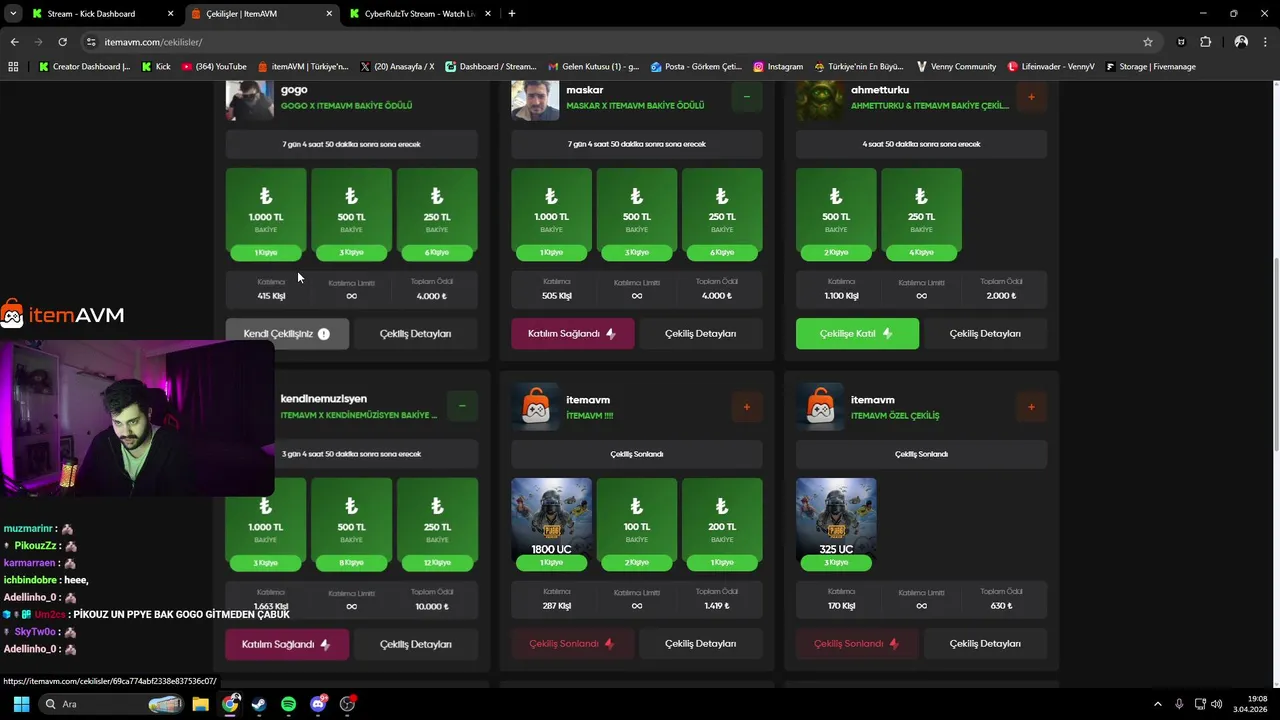Expand hidden system tray icons chevron
Viewport: 1280px width, 720px height.
(x=1158, y=704)
